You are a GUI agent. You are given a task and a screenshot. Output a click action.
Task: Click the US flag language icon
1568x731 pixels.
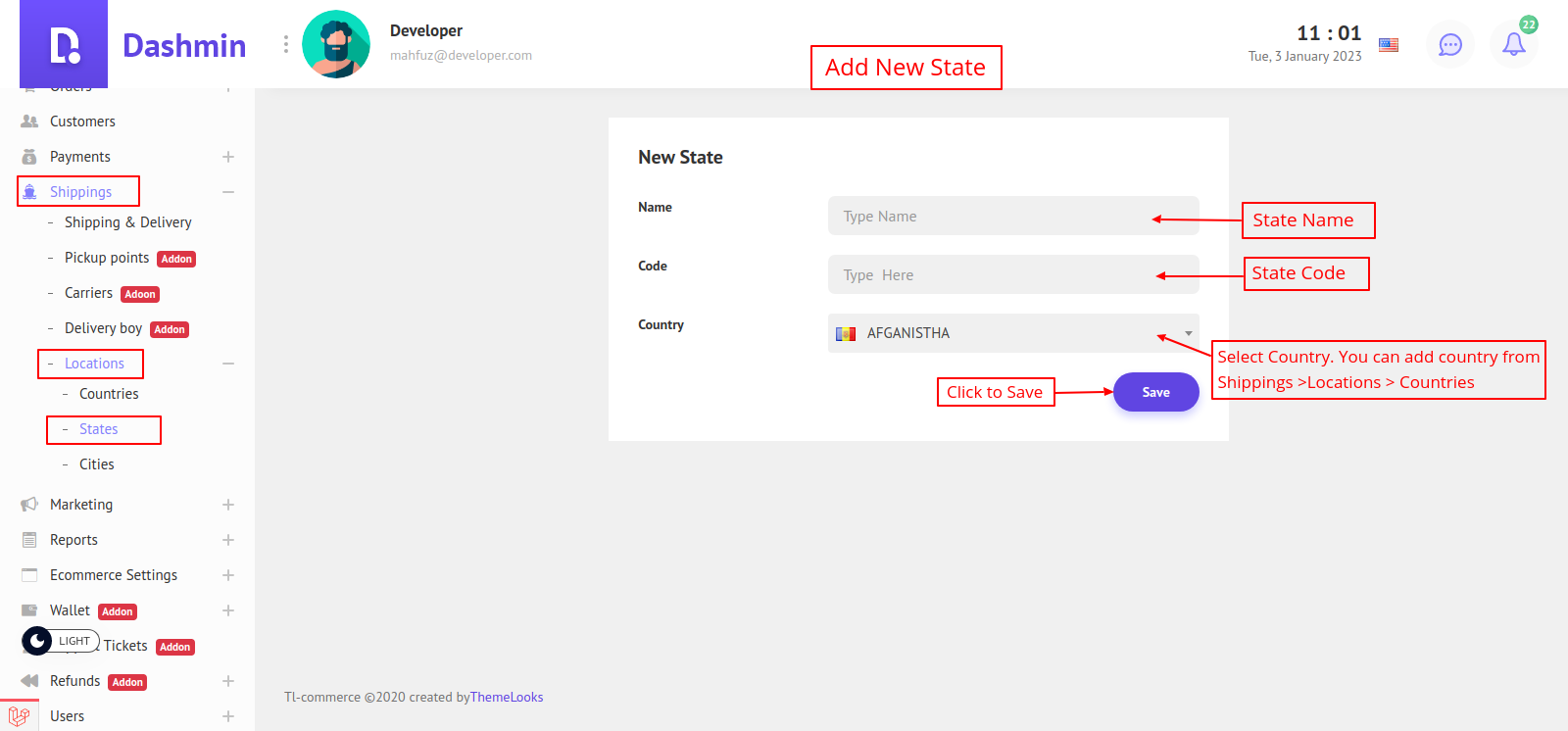click(1388, 44)
